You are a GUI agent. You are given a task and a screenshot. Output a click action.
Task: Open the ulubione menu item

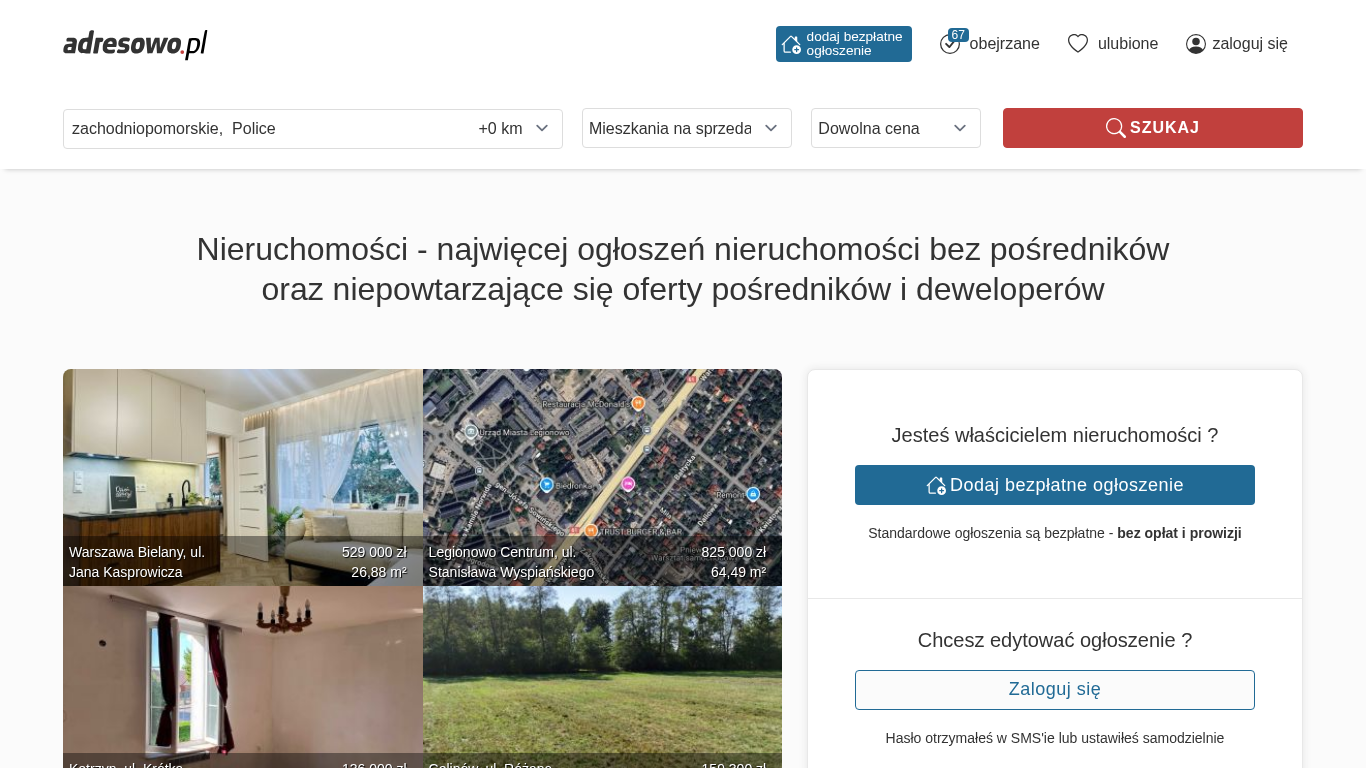1127,44
